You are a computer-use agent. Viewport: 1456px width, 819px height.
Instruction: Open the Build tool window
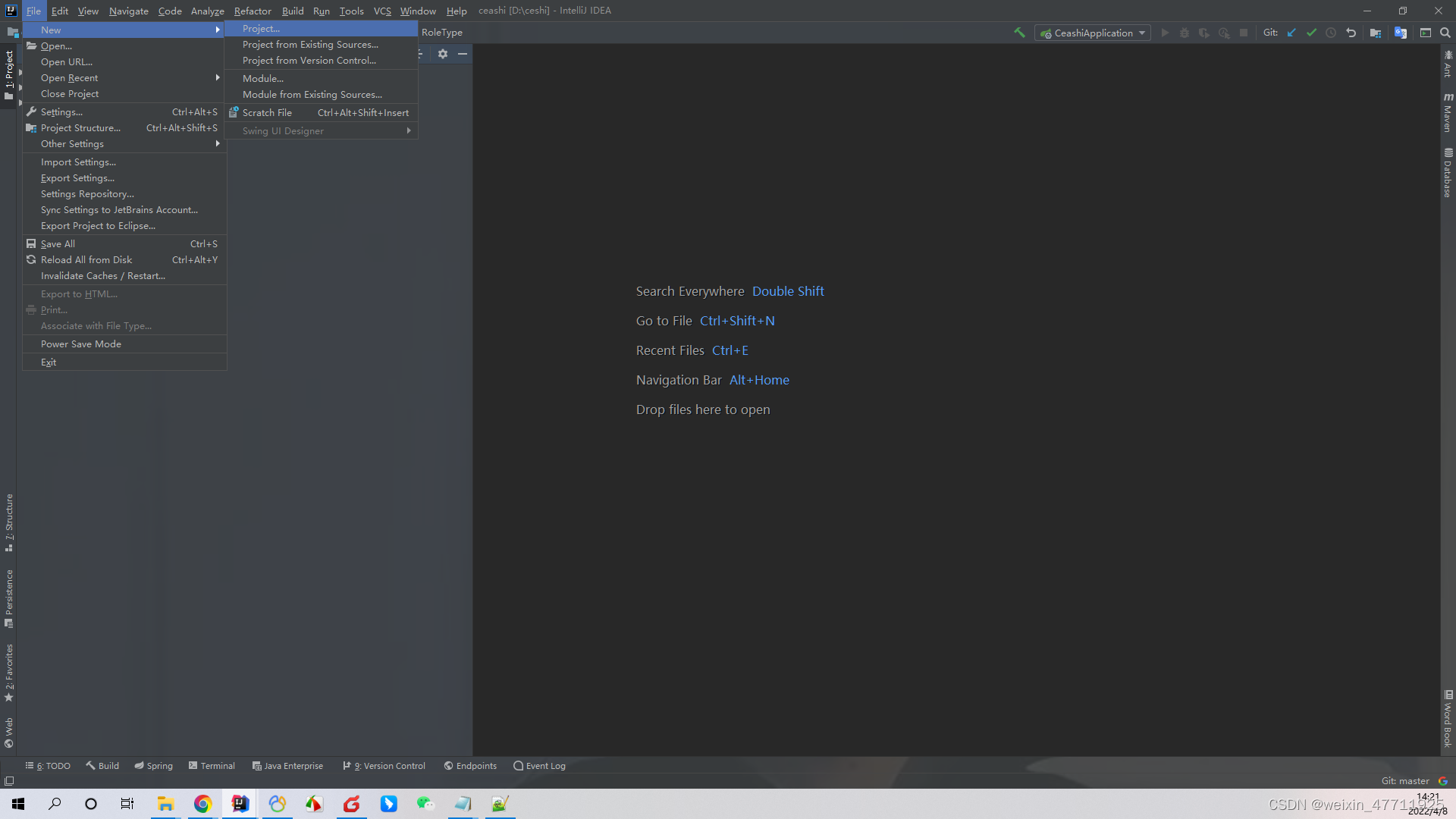coord(102,766)
